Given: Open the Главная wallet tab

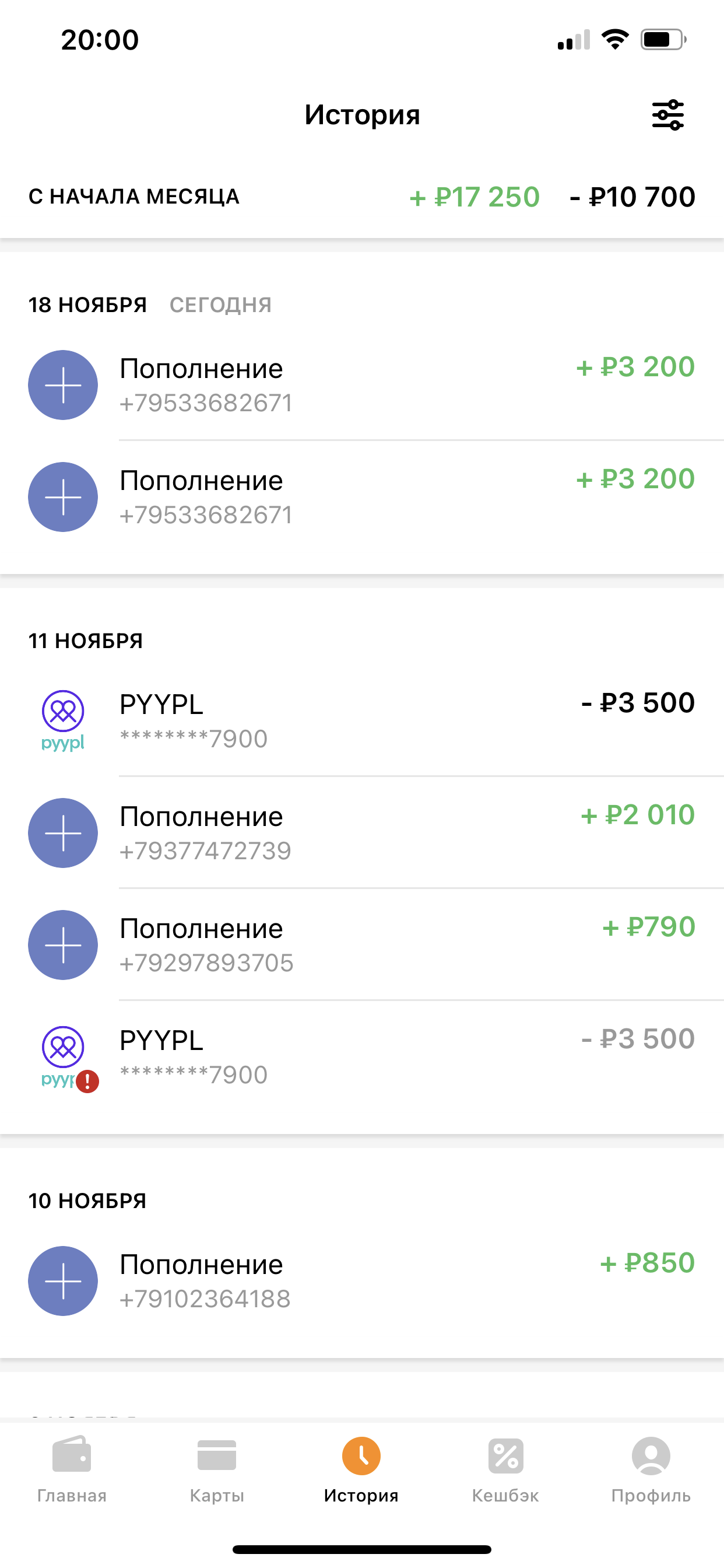Looking at the screenshot, I should [72, 1468].
